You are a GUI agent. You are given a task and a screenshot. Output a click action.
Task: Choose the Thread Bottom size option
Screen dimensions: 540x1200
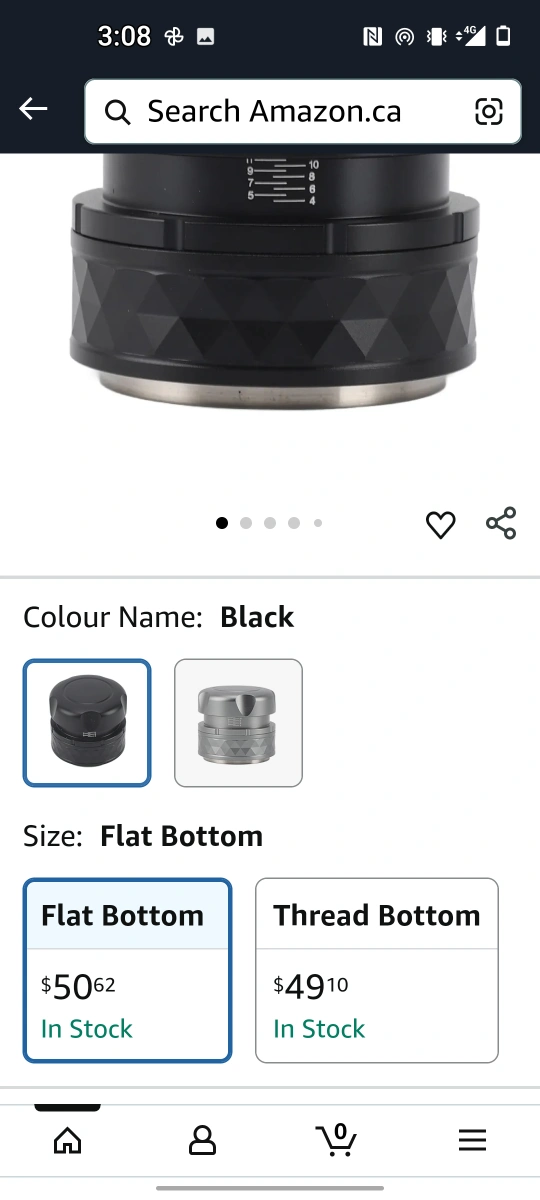tap(377, 970)
